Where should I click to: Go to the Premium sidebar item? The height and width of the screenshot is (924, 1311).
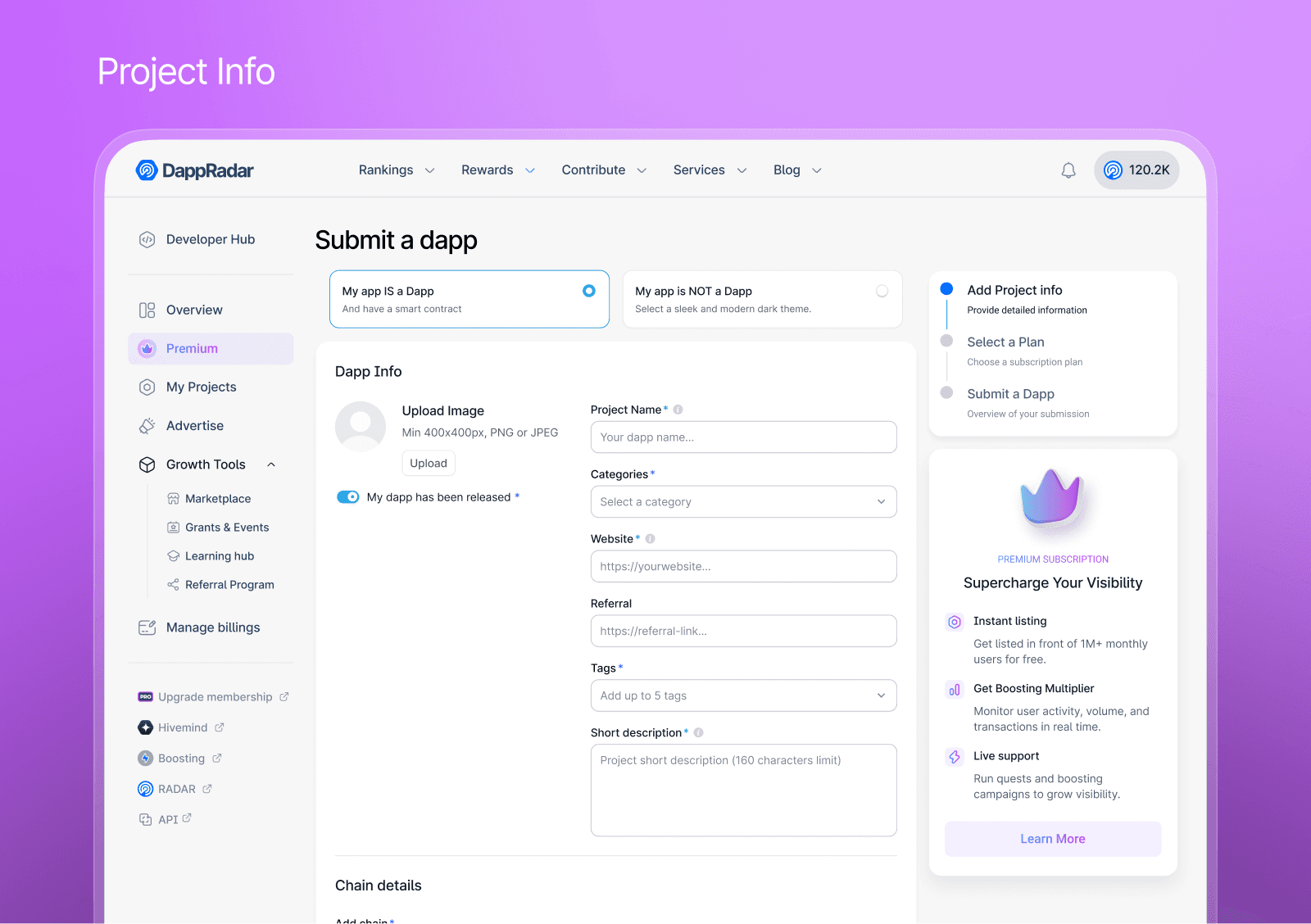click(x=211, y=349)
